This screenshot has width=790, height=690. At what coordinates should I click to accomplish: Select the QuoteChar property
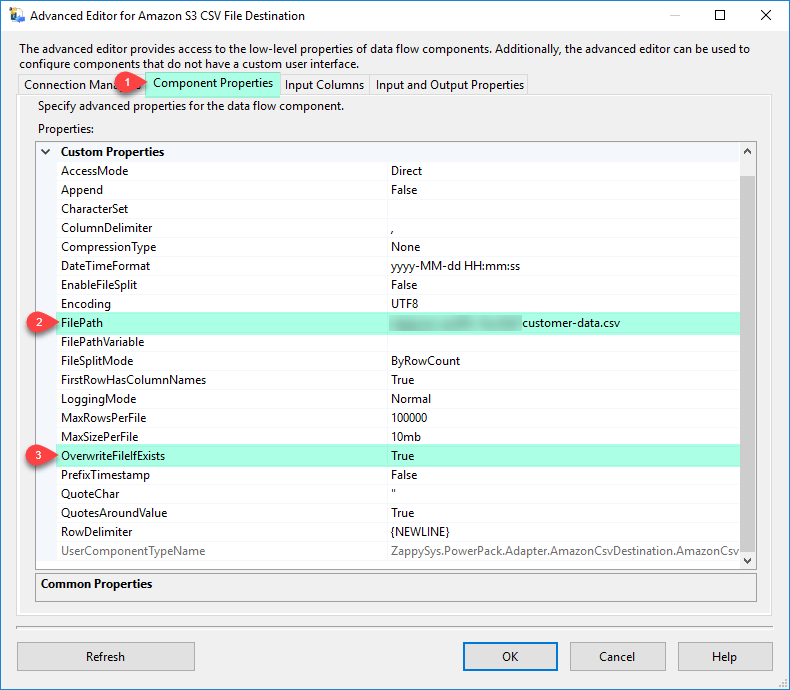[x=90, y=494]
